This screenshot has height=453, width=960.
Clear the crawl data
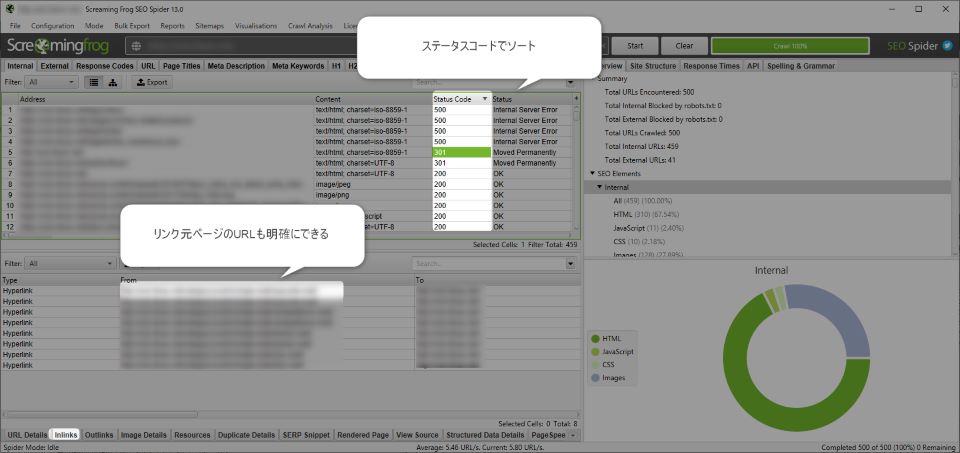click(x=684, y=45)
